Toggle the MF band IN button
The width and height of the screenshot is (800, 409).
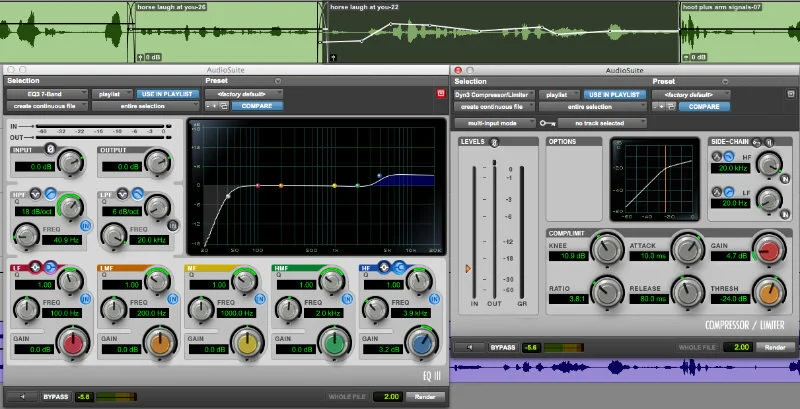[x=260, y=299]
